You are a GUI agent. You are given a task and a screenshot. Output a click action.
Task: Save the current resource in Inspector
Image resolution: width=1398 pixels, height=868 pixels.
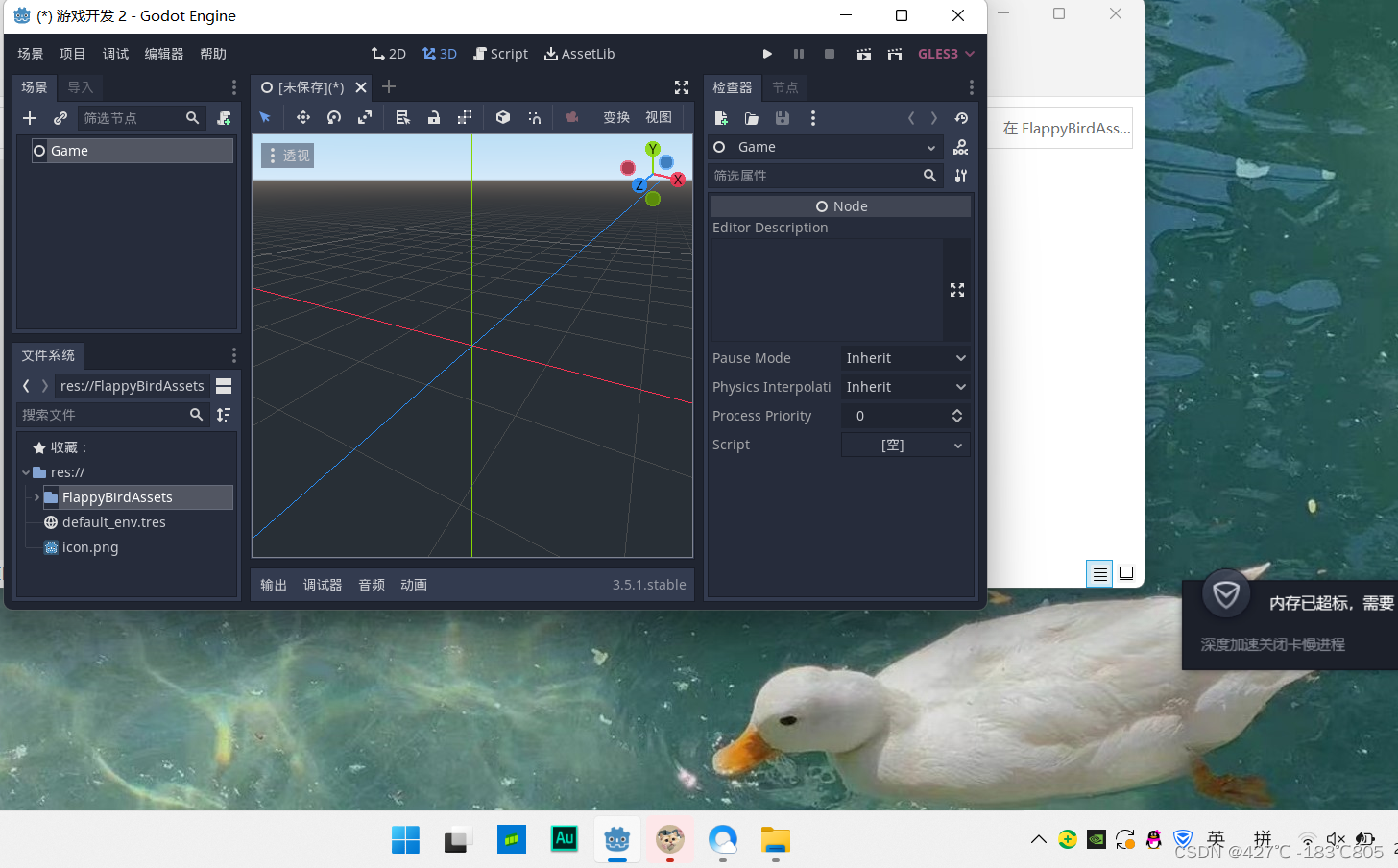tap(783, 118)
